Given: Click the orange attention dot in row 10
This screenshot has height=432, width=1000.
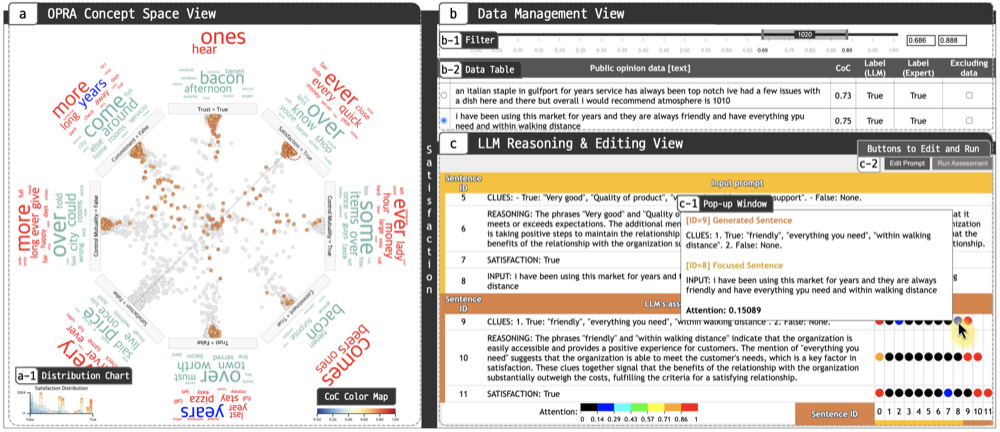Looking at the screenshot, I should click(x=880, y=357).
